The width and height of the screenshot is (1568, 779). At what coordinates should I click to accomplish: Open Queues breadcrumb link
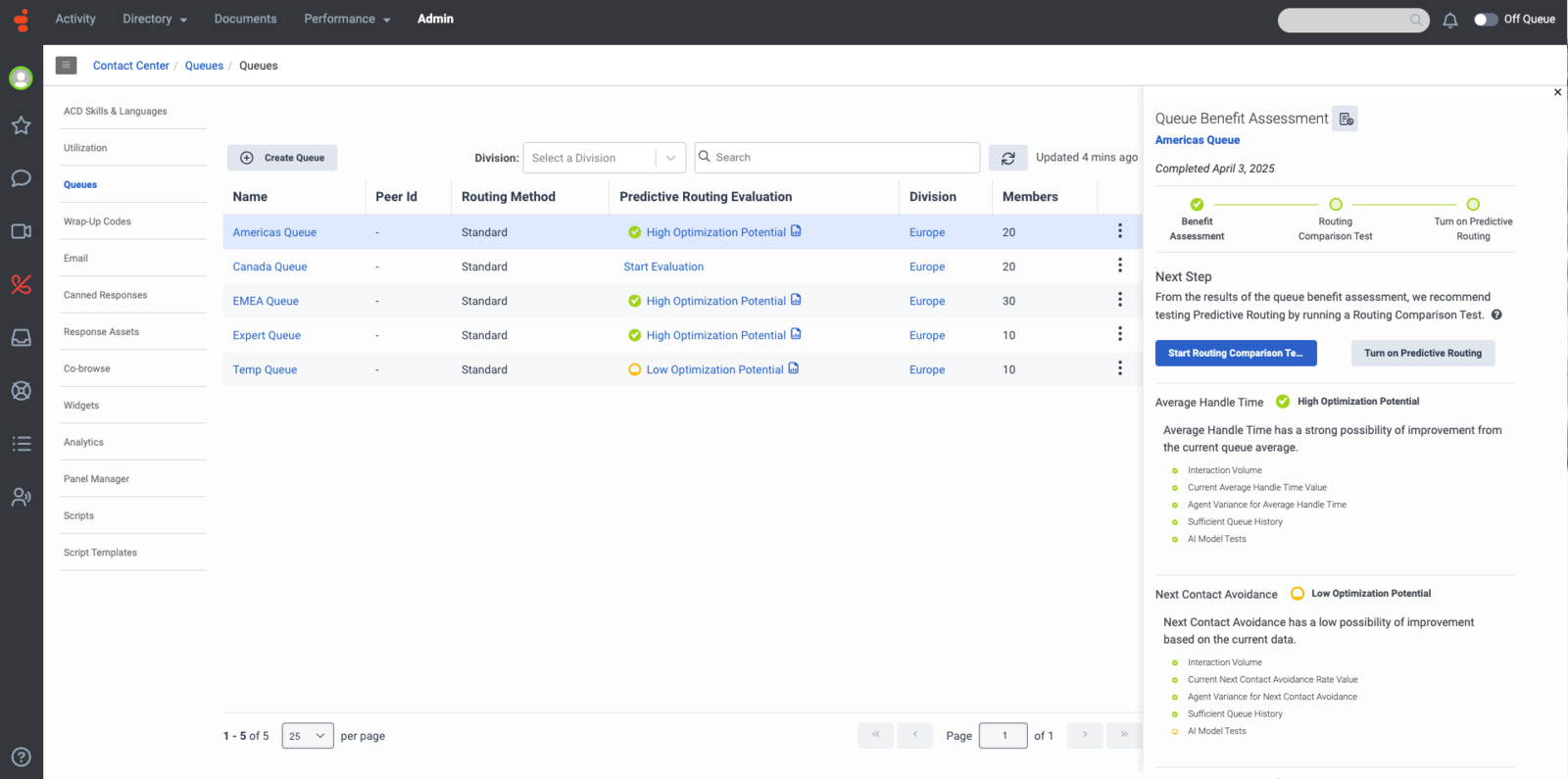pos(204,66)
